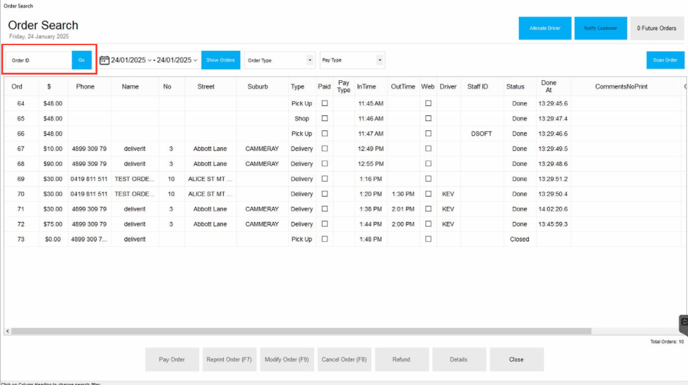Screen dimensions: 688x385
Task: Tick Paid checkbox for order 65
Action: [x=325, y=118]
